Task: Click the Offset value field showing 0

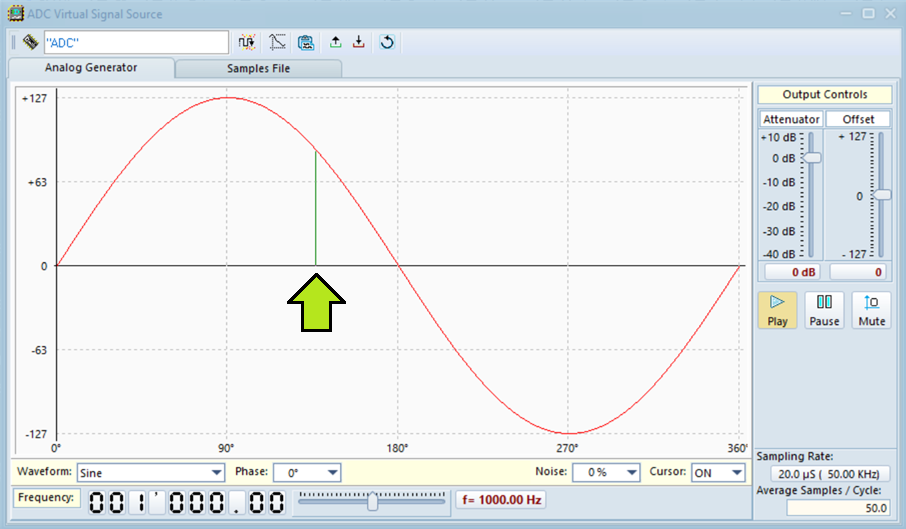Action: coord(859,272)
